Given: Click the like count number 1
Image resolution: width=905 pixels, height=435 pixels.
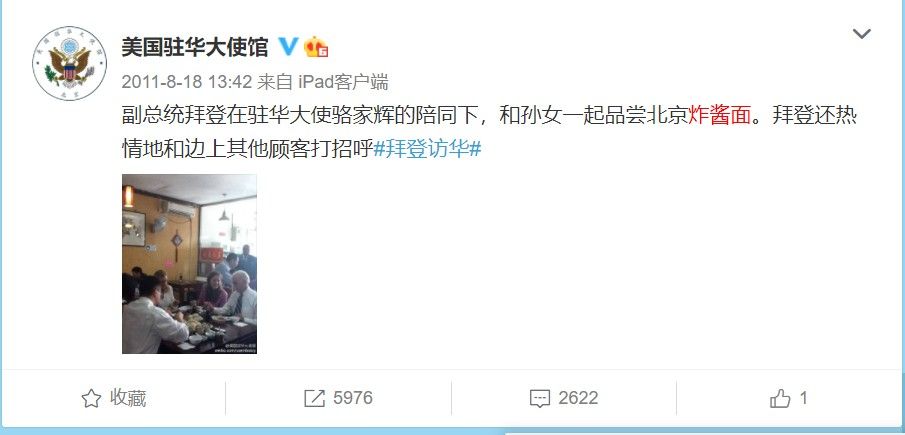Looking at the screenshot, I should click(x=803, y=398).
